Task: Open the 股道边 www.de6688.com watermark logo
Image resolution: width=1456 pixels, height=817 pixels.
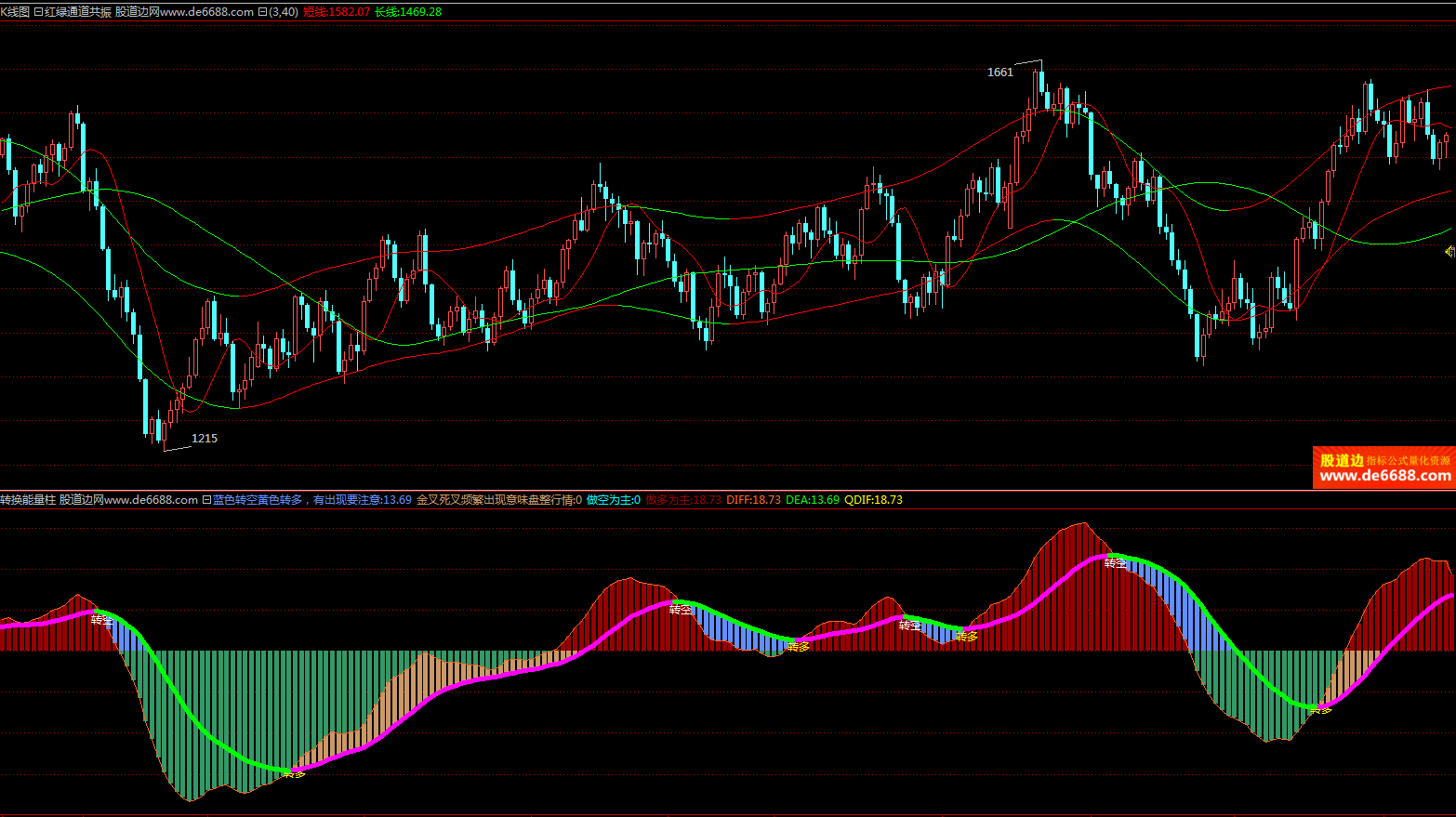Action: [x=1383, y=468]
